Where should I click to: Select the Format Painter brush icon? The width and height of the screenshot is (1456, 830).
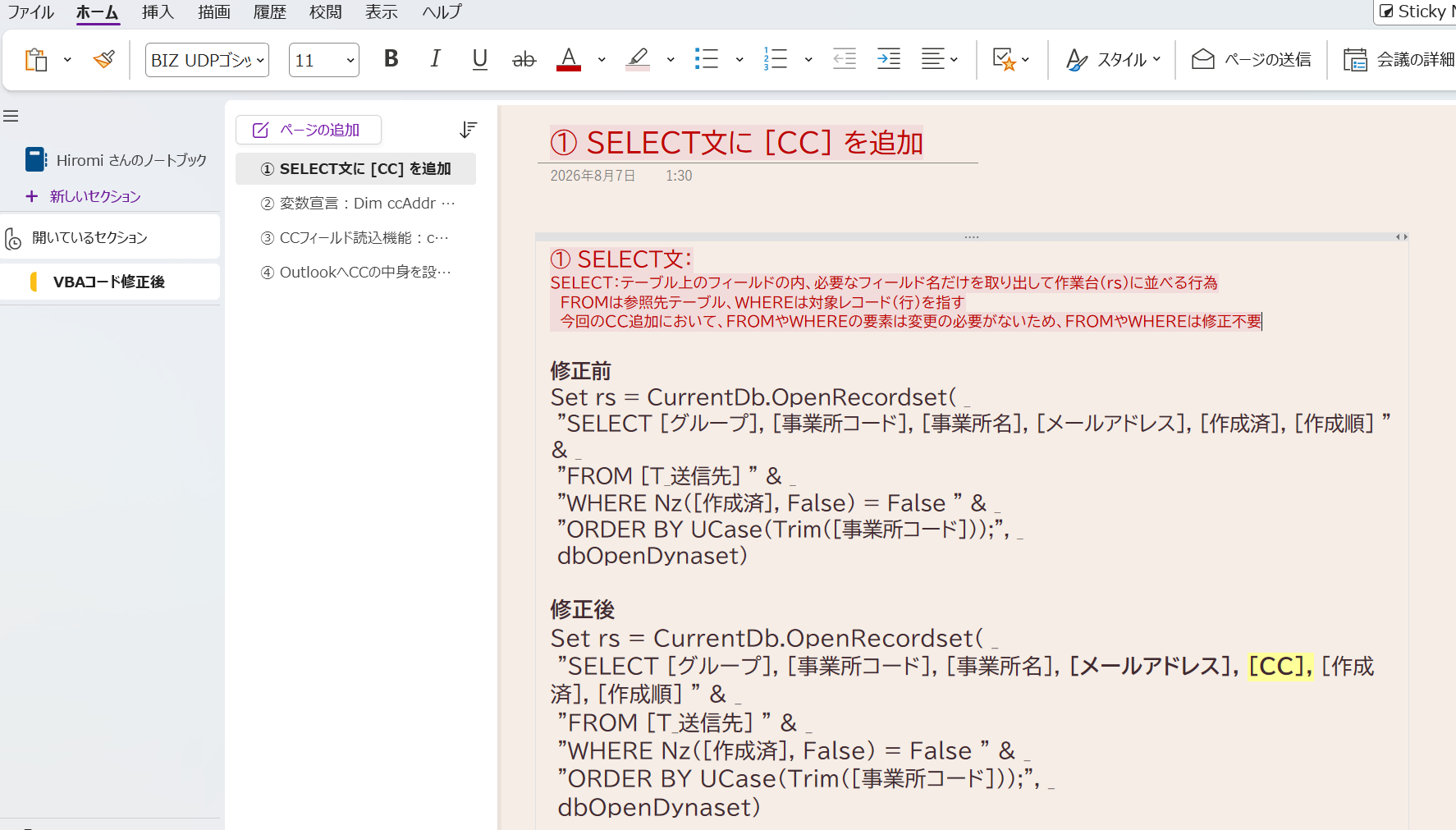[104, 59]
